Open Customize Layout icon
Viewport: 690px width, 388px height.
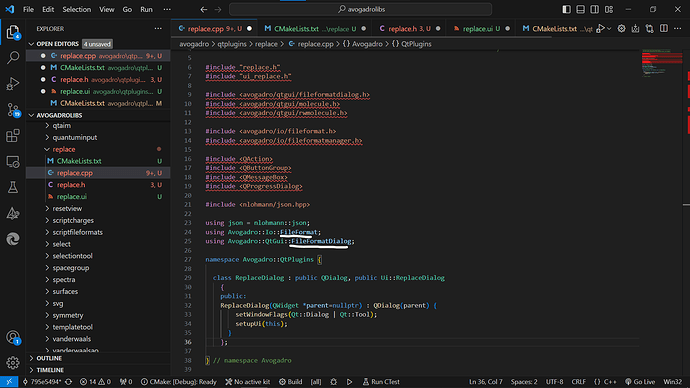609,9
